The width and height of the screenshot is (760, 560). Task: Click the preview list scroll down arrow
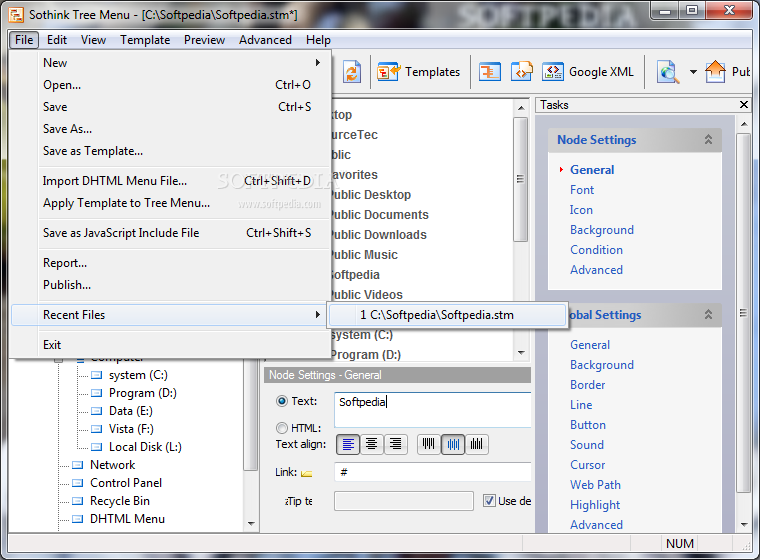click(x=521, y=353)
